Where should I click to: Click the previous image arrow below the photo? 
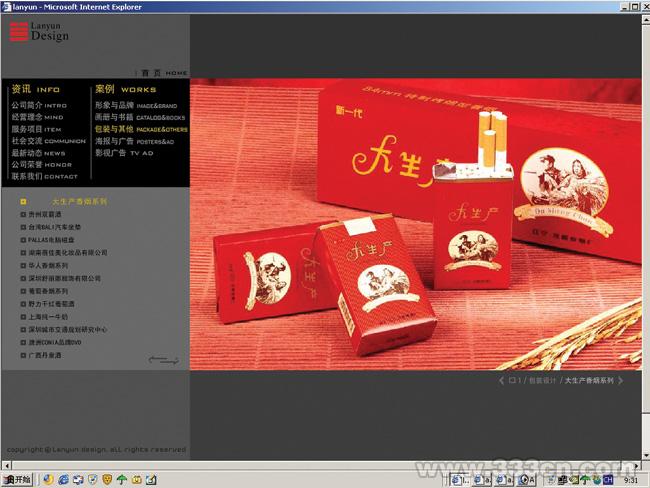coord(501,381)
